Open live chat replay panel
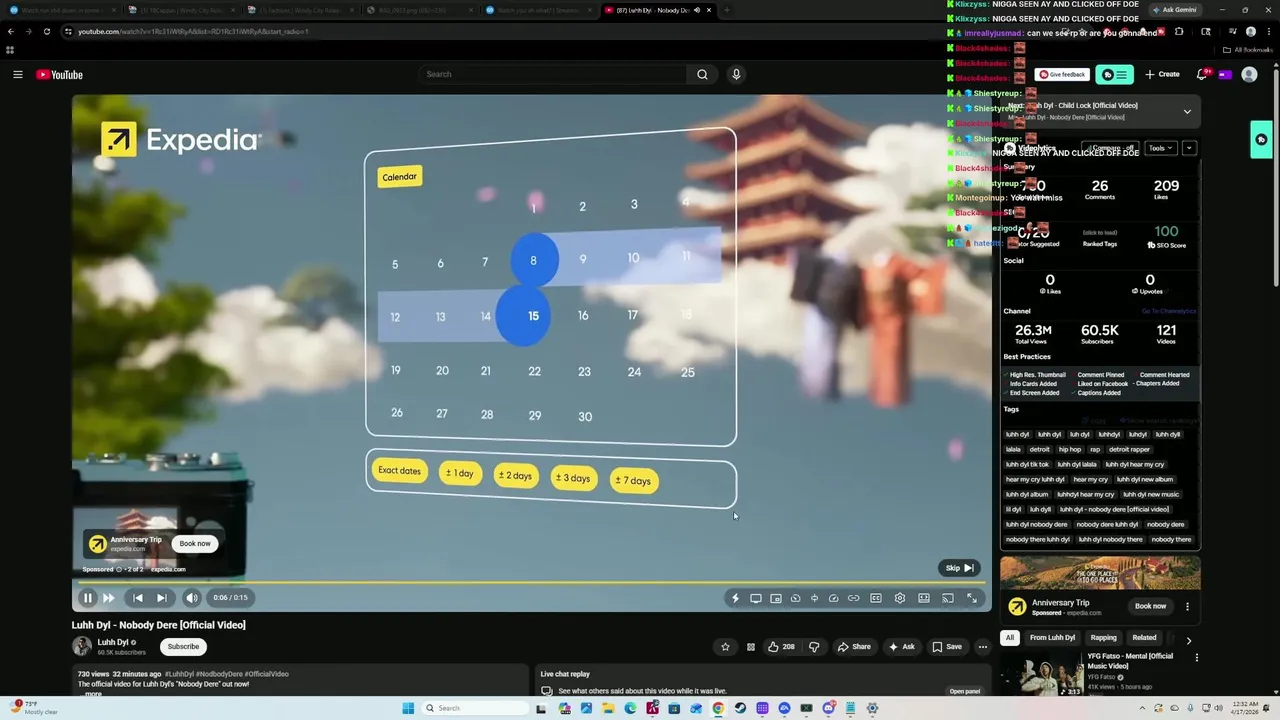 point(964,691)
